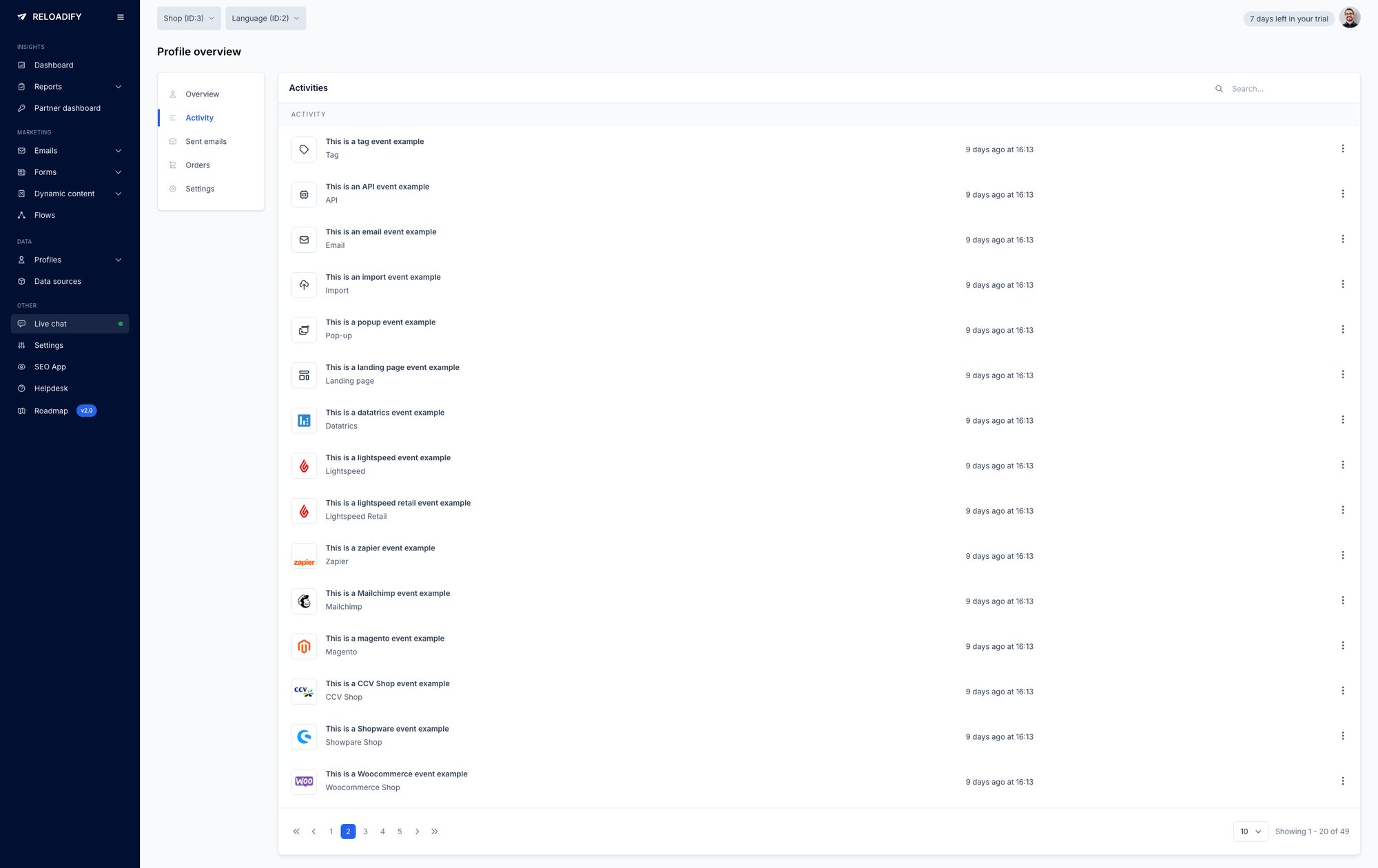This screenshot has width=1378, height=868.
Task: Open the Flows section in the sidebar
Action: [x=44, y=214]
